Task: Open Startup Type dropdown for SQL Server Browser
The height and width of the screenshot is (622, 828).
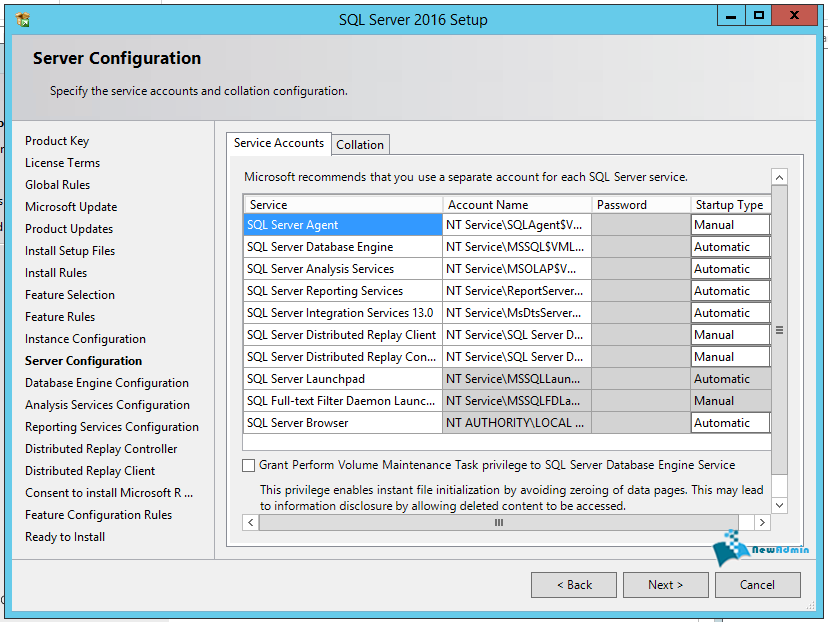Action: tap(730, 423)
